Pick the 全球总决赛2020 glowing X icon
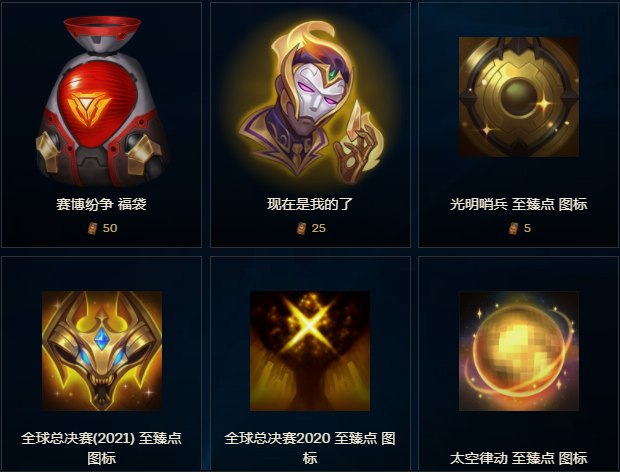Screen dimensions: 620x474 pyautogui.click(x=310, y=351)
